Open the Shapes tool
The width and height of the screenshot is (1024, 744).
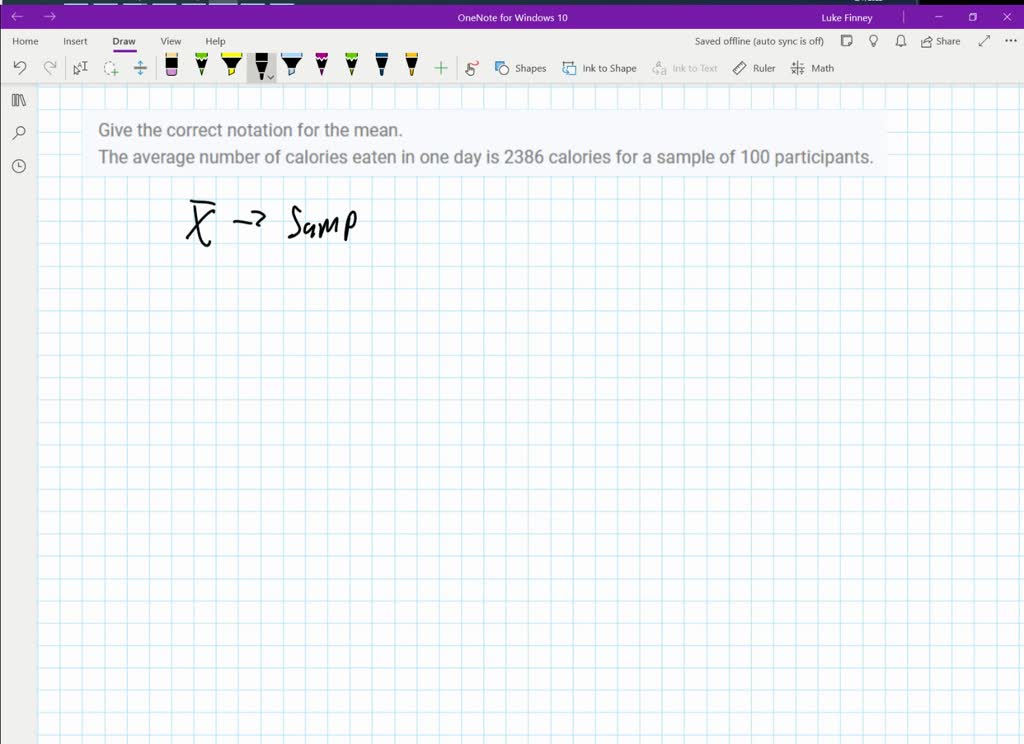[x=522, y=68]
